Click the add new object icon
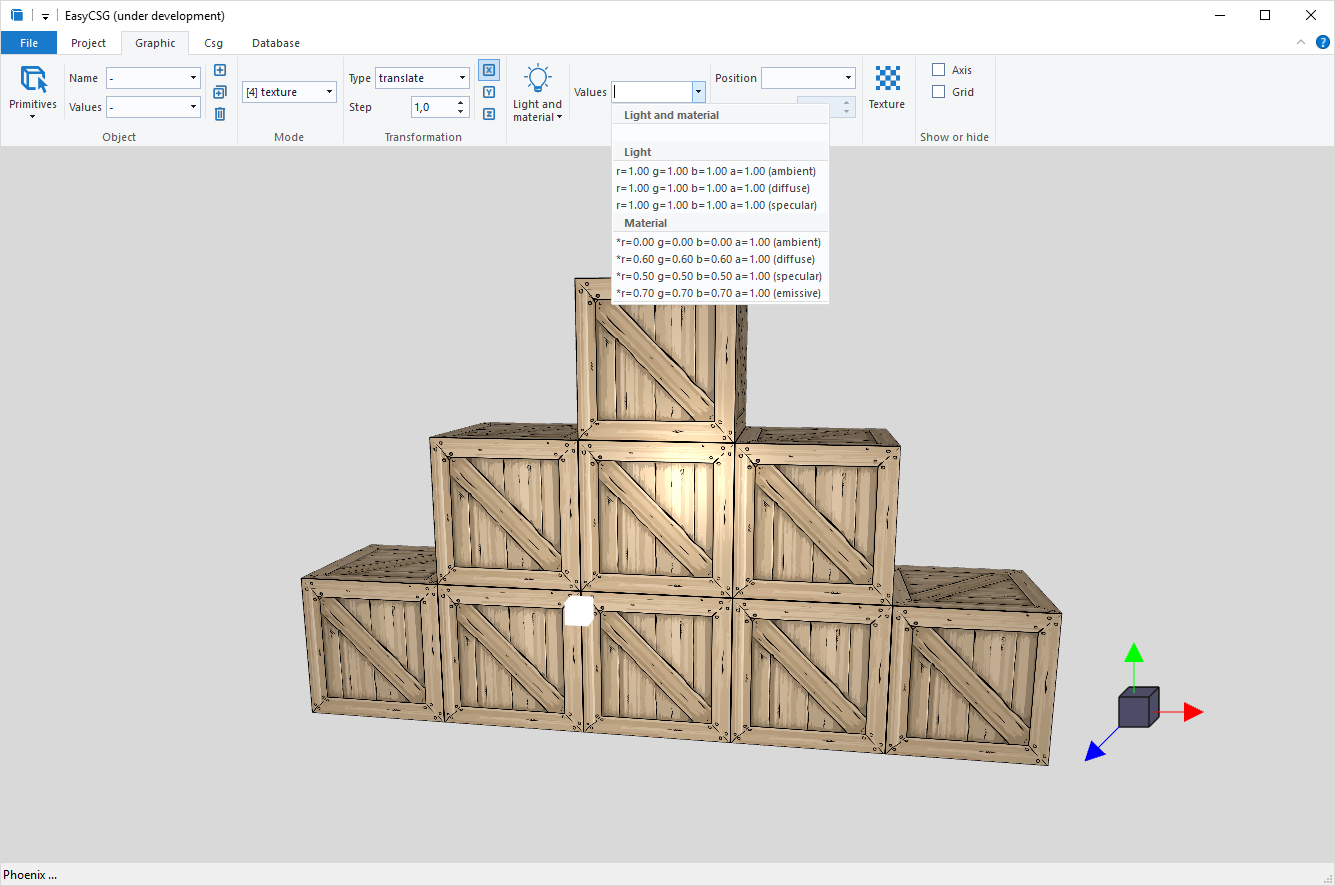The image size is (1335, 886). (x=220, y=70)
